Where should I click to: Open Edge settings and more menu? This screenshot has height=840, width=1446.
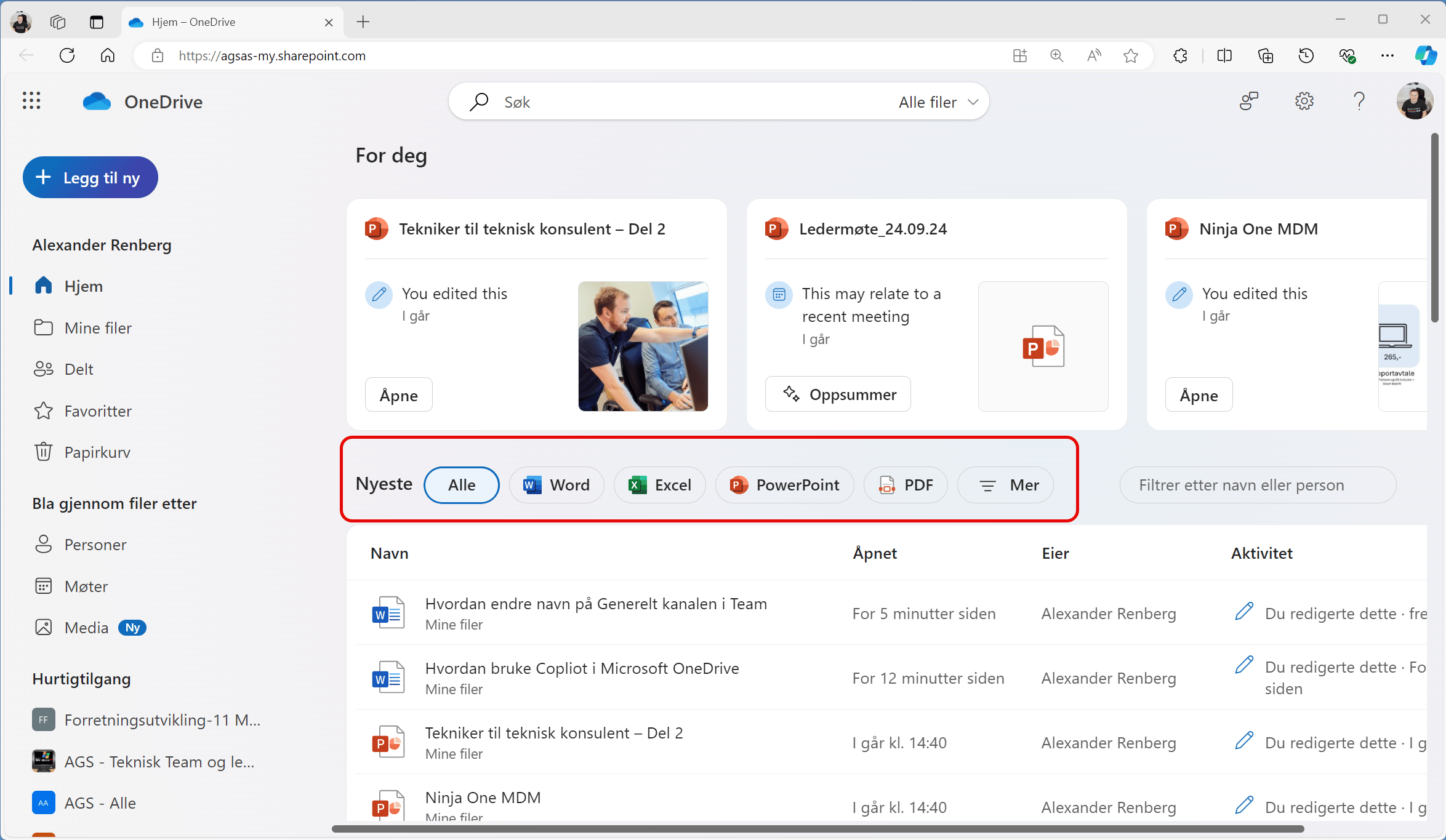coord(1387,56)
